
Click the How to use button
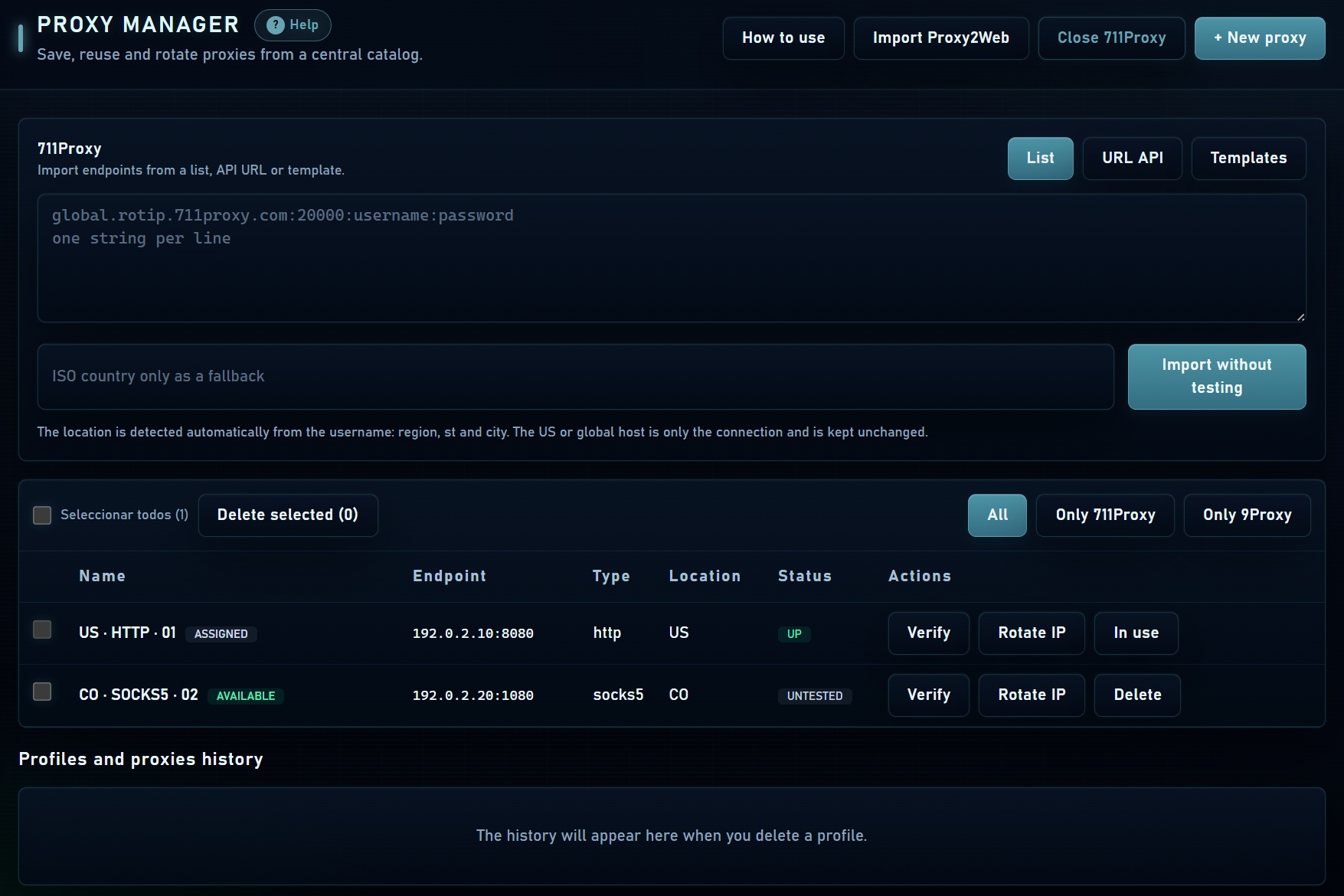(783, 38)
